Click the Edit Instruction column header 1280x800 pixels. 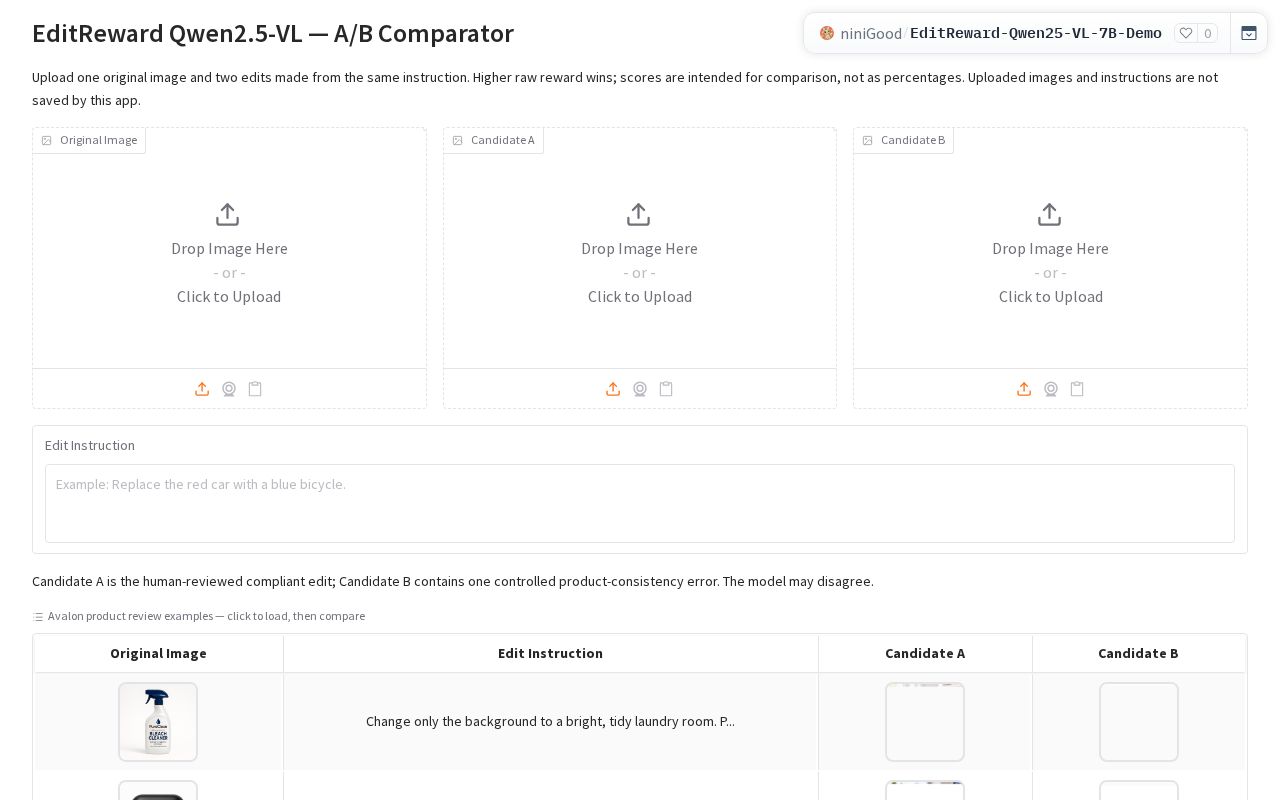tap(550, 653)
